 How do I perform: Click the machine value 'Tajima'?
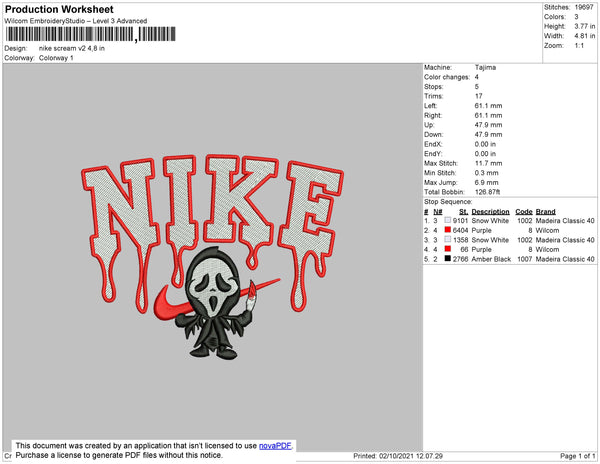(485, 67)
